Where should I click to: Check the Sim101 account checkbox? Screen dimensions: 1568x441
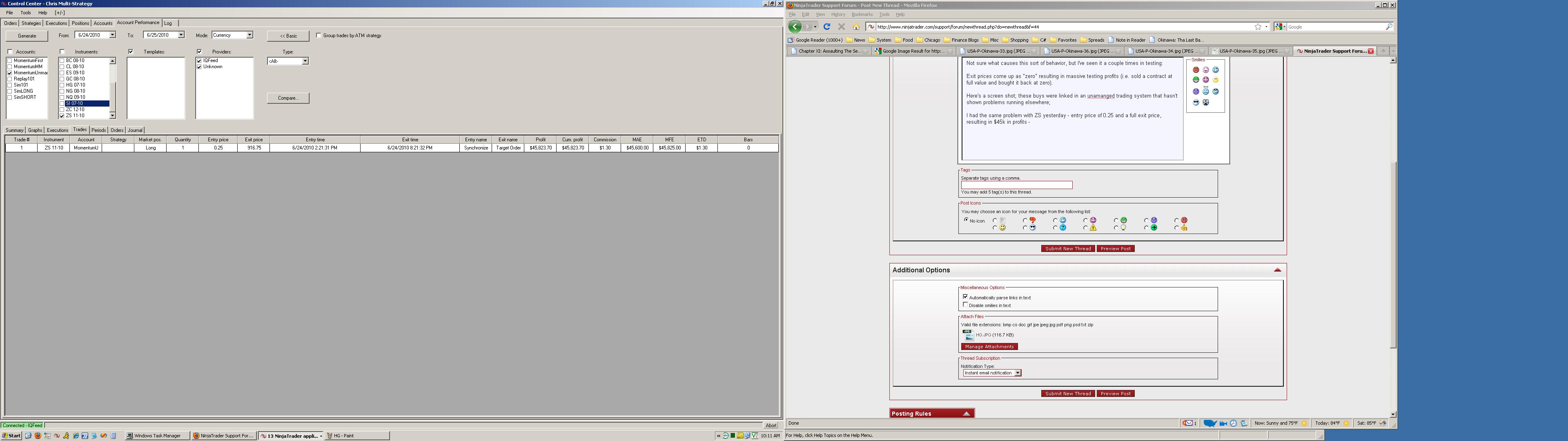point(10,85)
